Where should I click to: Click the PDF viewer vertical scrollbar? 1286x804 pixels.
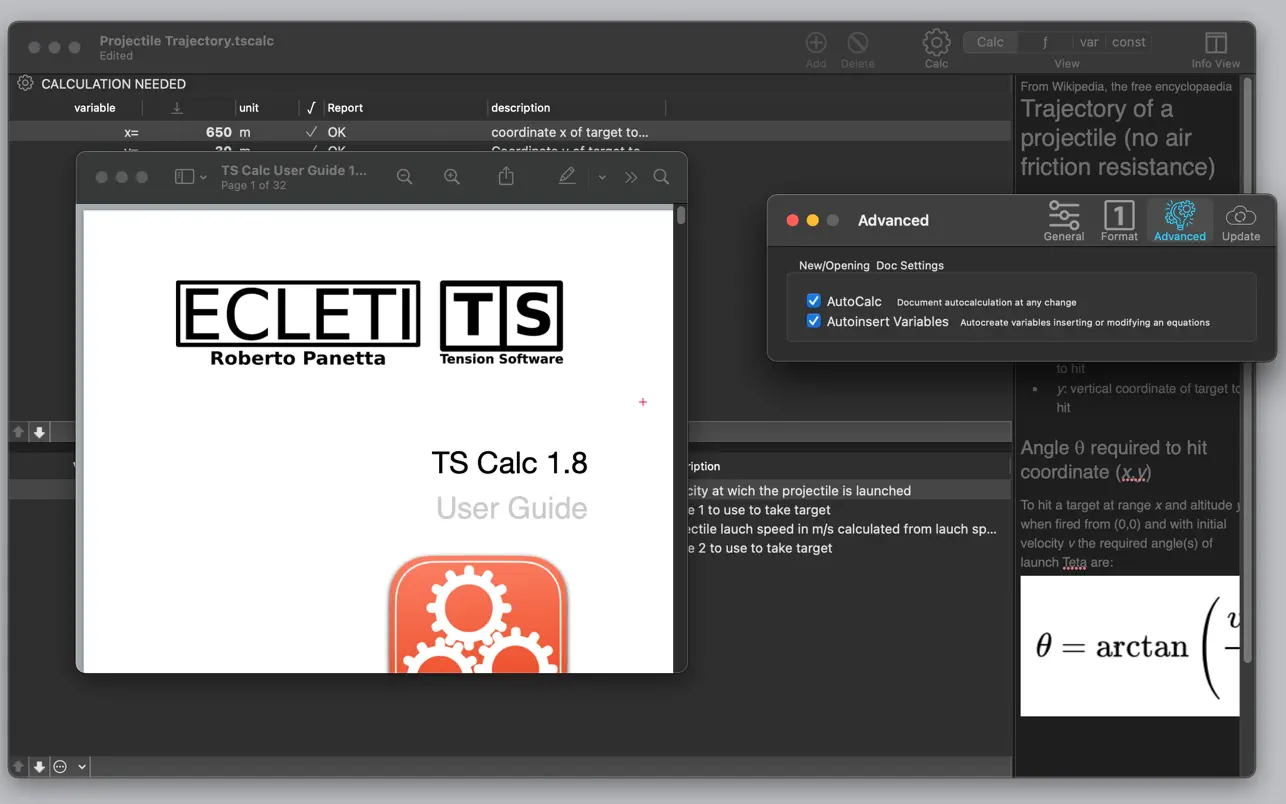coord(681,215)
